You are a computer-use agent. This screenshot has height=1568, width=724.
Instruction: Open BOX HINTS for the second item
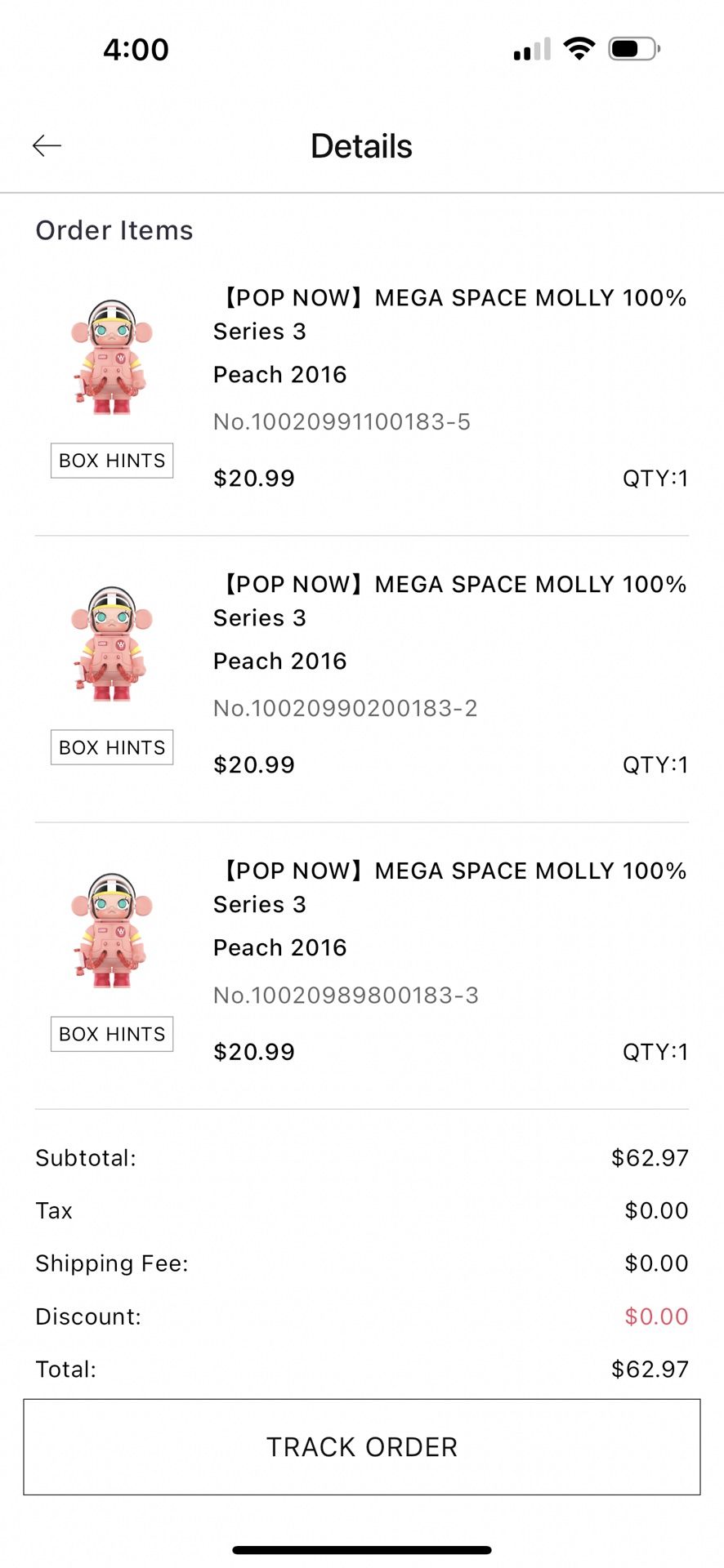pyautogui.click(x=112, y=747)
